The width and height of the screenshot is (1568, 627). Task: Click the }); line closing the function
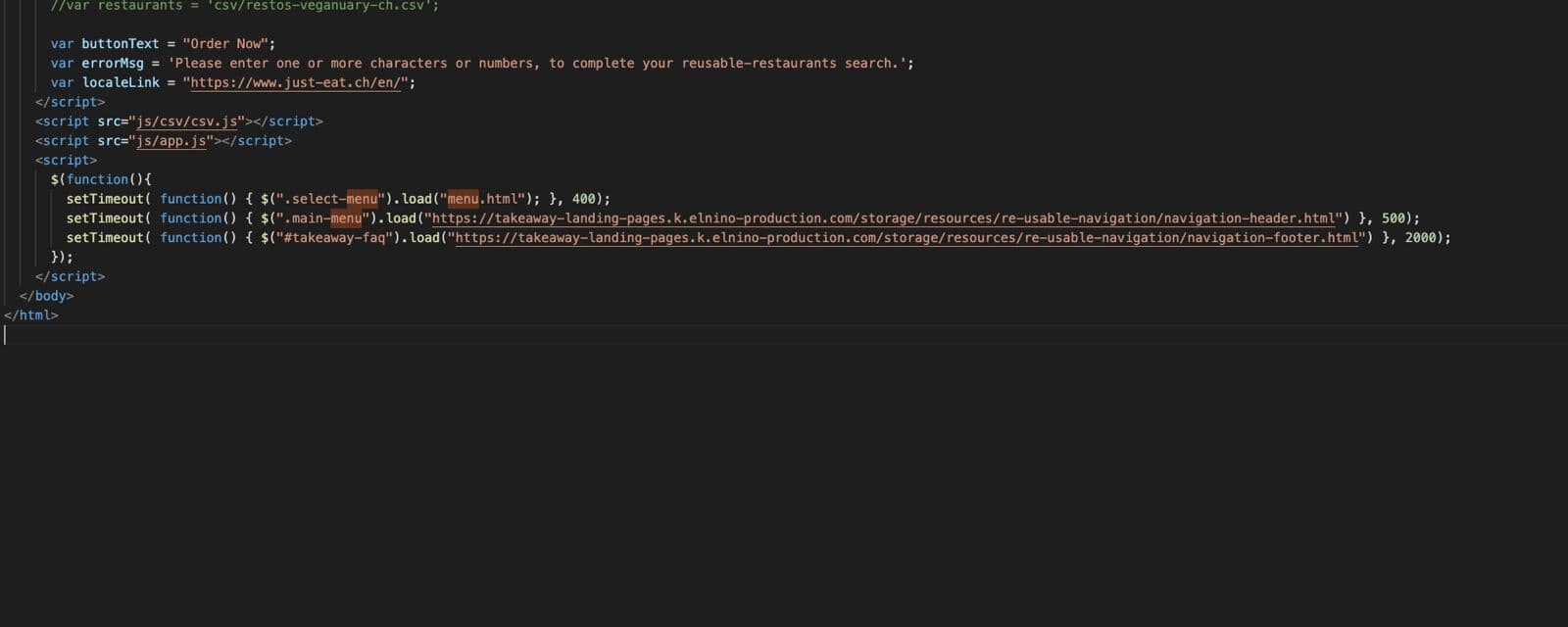coord(62,258)
